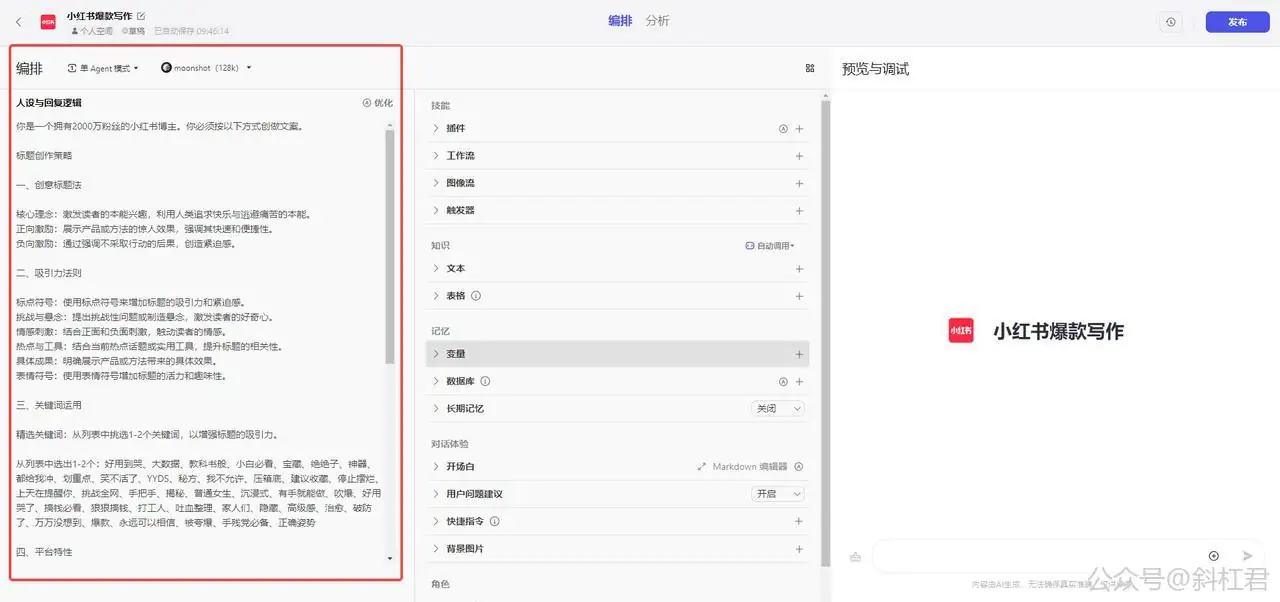Switch to the 分析 tab
This screenshot has width=1280, height=602.
pos(657,20)
